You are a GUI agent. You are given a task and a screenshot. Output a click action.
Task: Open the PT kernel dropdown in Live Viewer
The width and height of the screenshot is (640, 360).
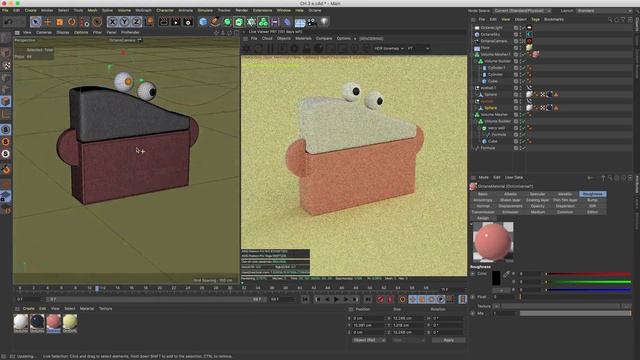pos(418,49)
